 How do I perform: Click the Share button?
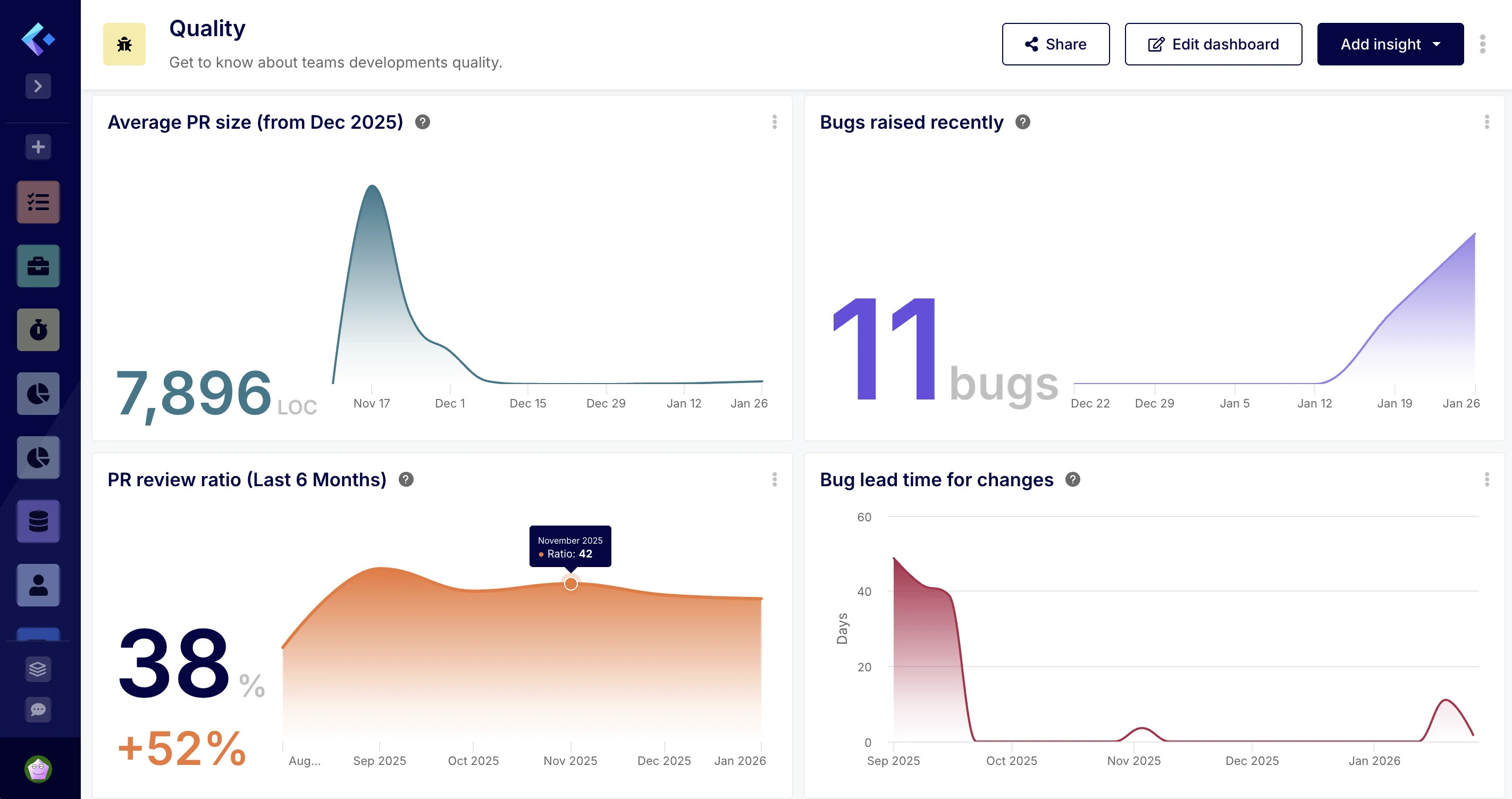[x=1055, y=44]
